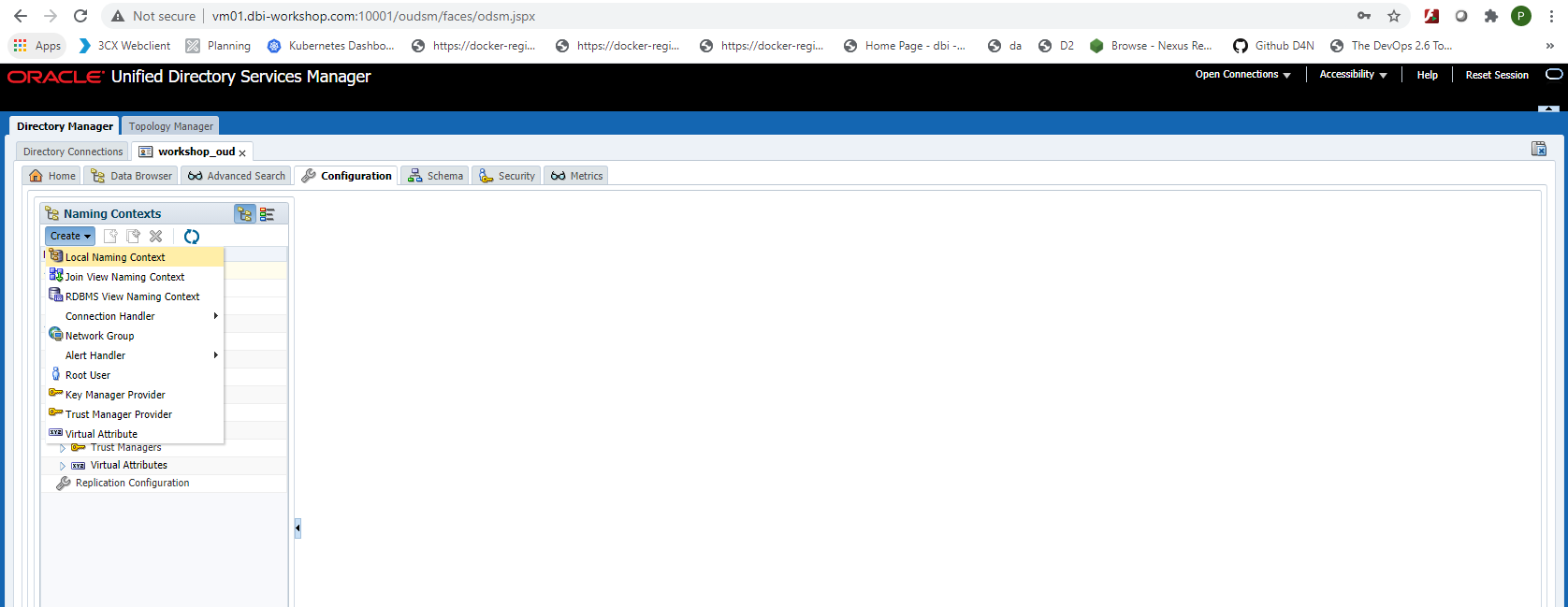Switch Naming Contexts to tree view icon
Screen dimensions: 1568x607
point(245,214)
